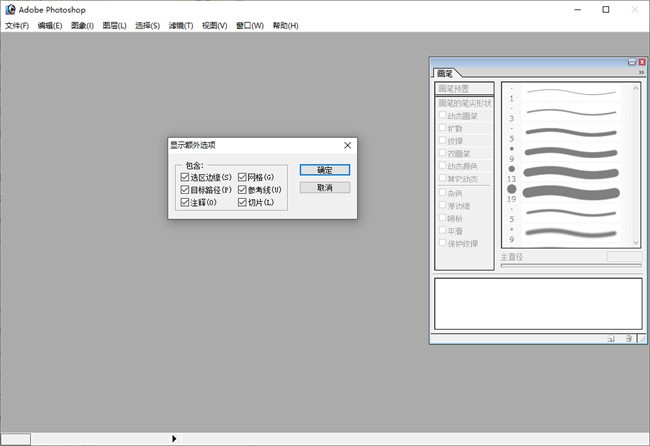
Task: Enable the 双画笔 checkbox
Action: pyautogui.click(x=442, y=153)
